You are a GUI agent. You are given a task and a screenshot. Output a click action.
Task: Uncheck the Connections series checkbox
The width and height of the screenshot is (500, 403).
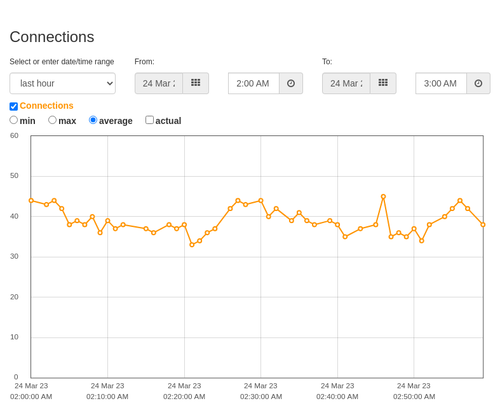click(x=14, y=106)
